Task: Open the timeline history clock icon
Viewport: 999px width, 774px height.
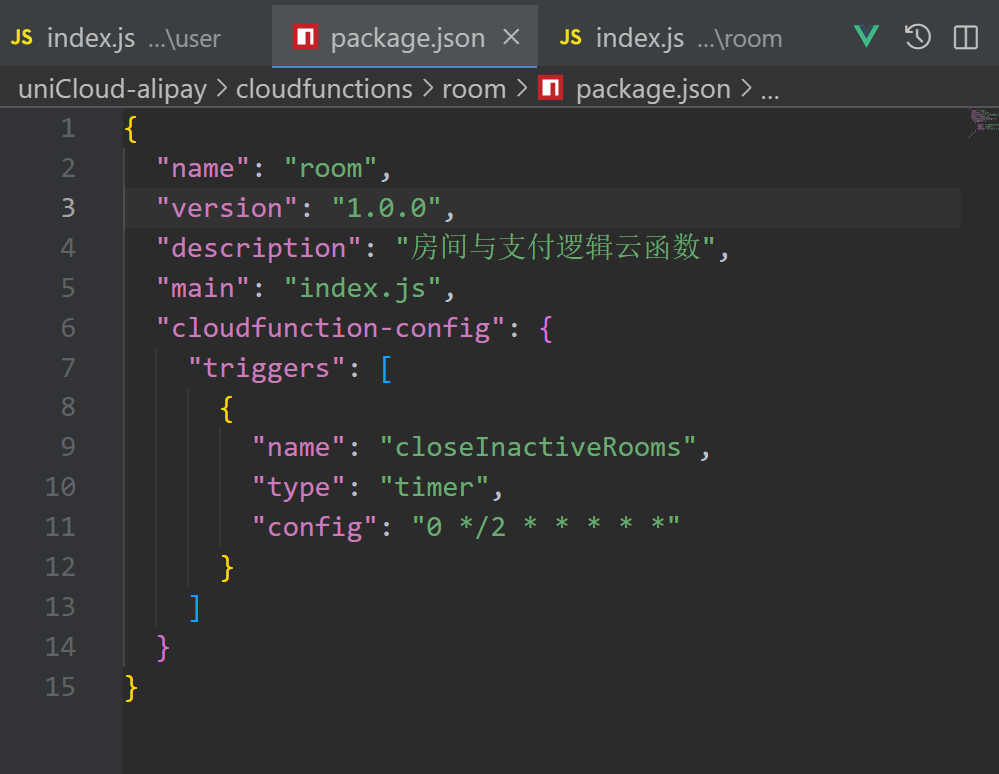Action: (917, 38)
